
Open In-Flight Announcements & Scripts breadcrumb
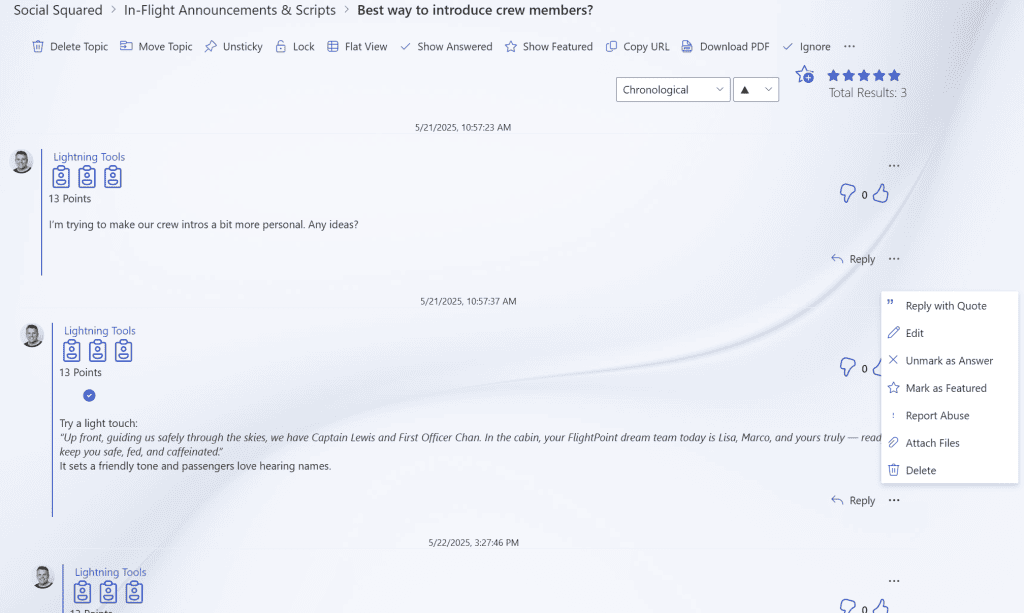(230, 11)
